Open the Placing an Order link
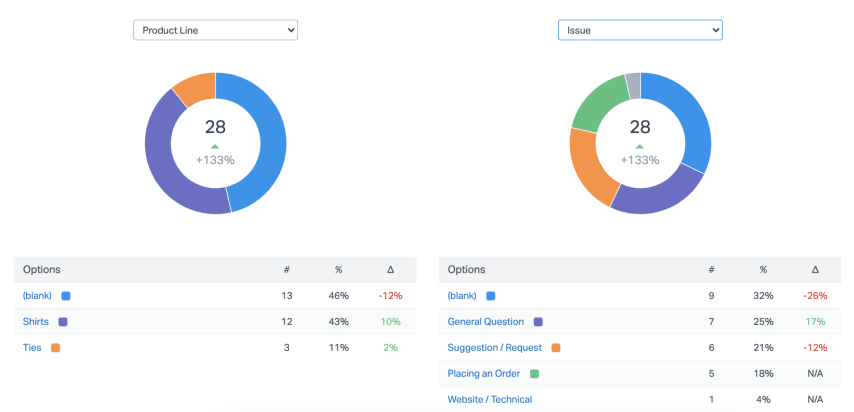854x412 pixels. [x=484, y=374]
